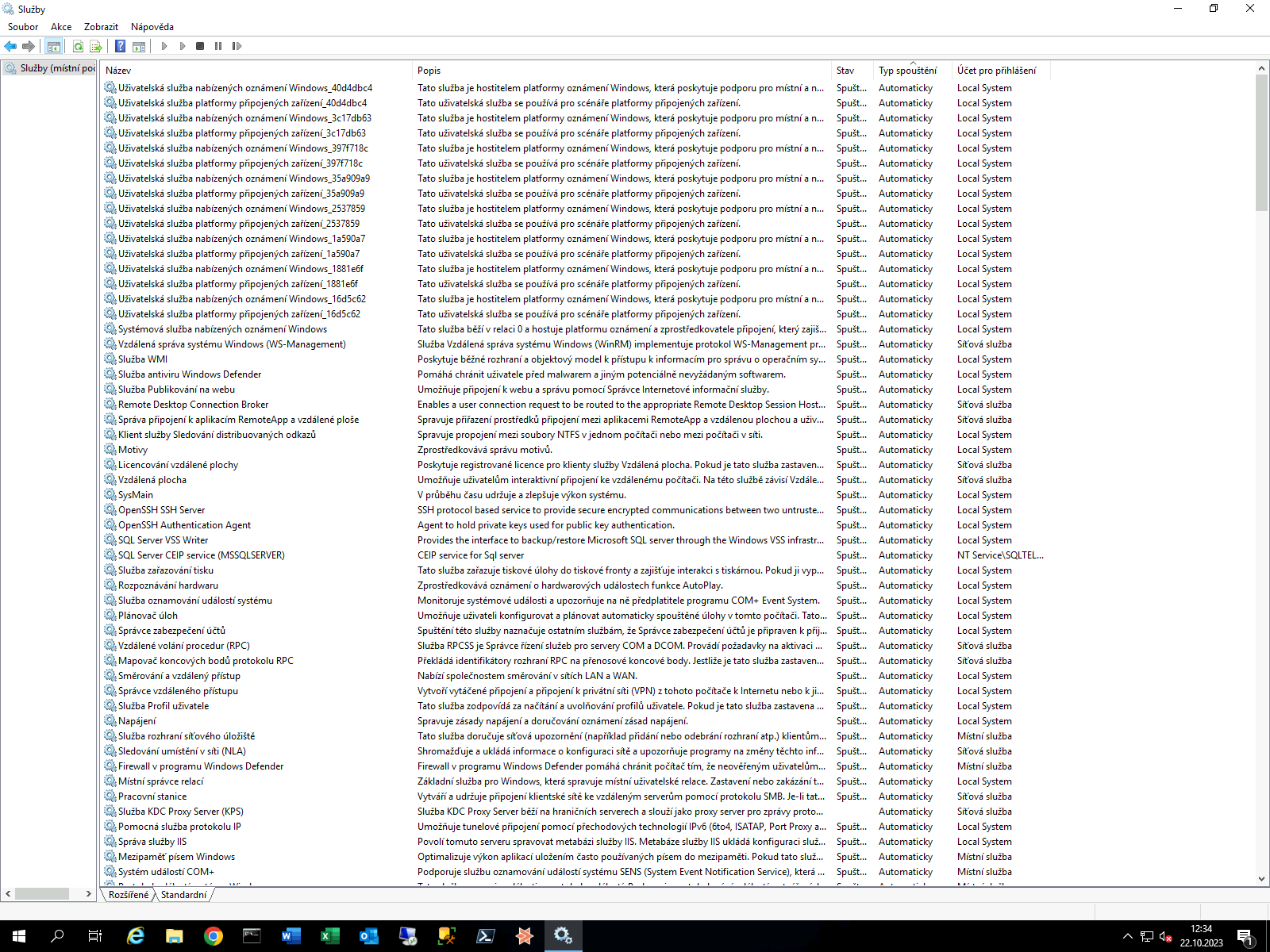Image resolution: width=1270 pixels, height=952 pixels.
Task: Open Help via blue question mark icon
Action: click(120, 46)
